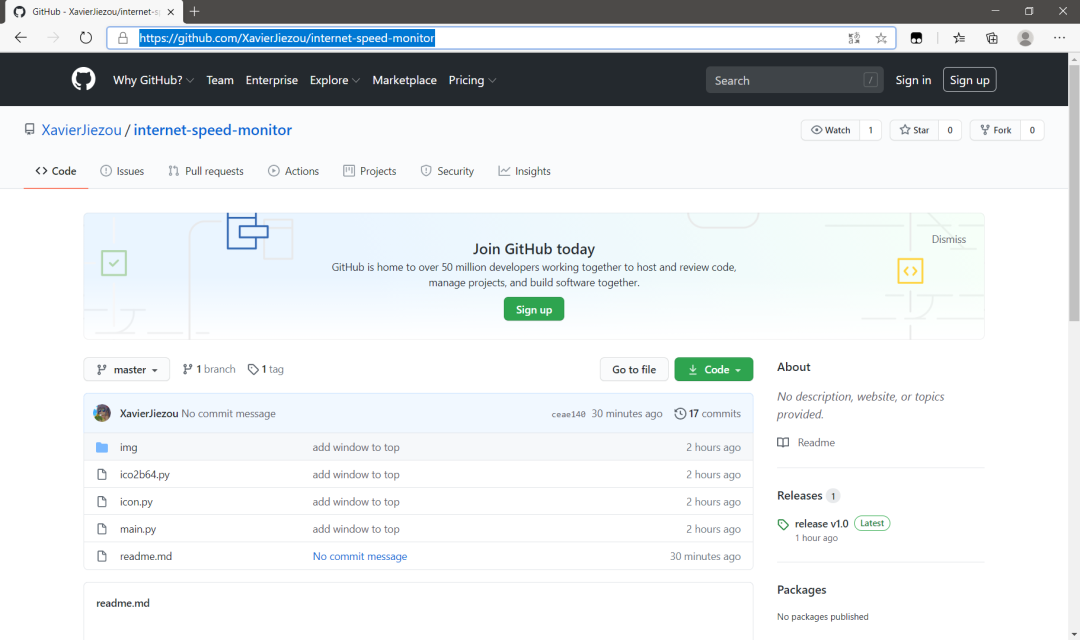1080x640 pixels.
Task: Open the browser profile avatar
Action: [1025, 38]
